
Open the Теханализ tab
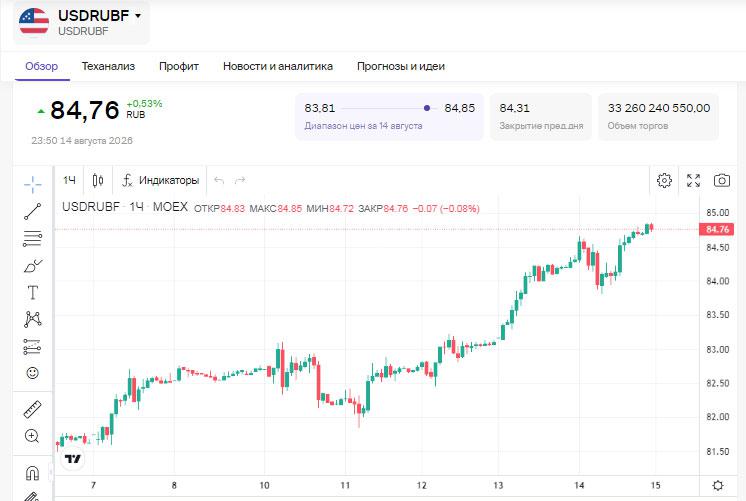pos(108,66)
